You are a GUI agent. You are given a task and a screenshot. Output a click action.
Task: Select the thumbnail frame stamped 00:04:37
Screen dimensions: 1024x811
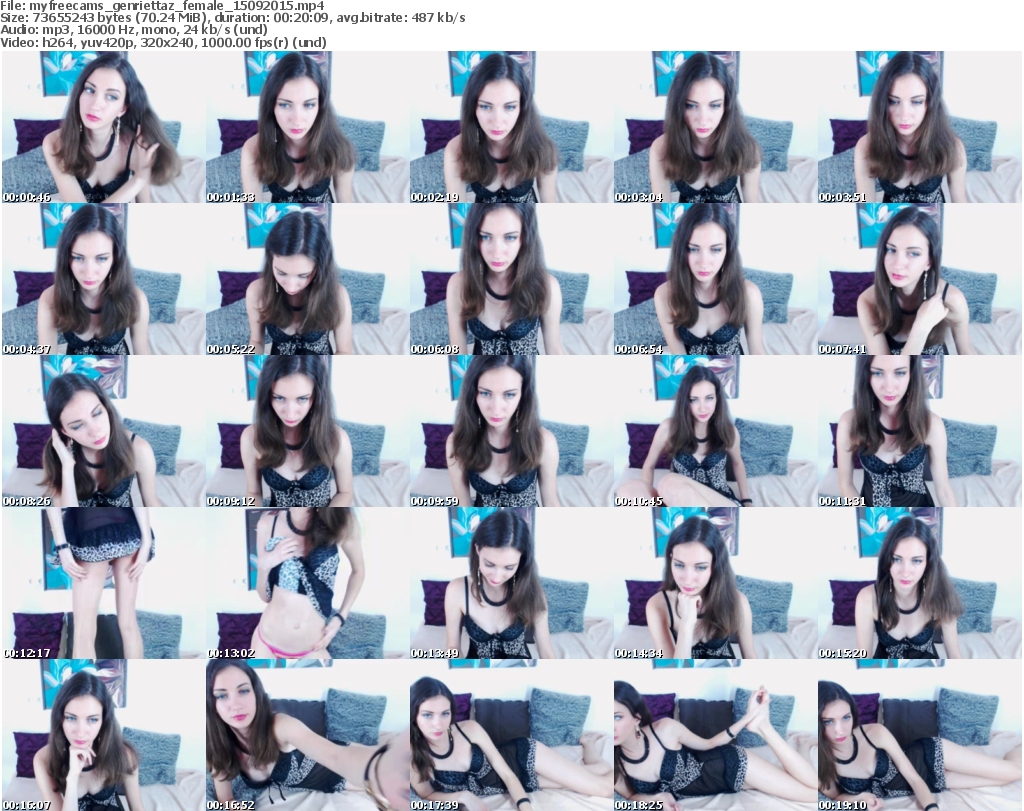pos(103,279)
